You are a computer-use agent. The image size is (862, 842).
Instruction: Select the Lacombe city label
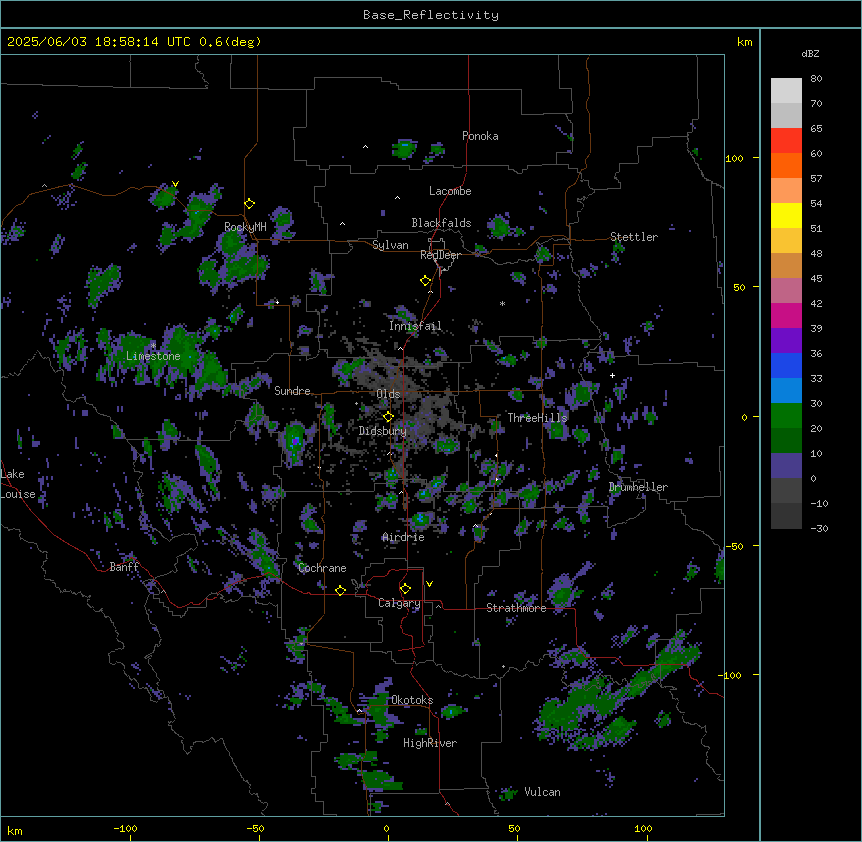pos(450,191)
